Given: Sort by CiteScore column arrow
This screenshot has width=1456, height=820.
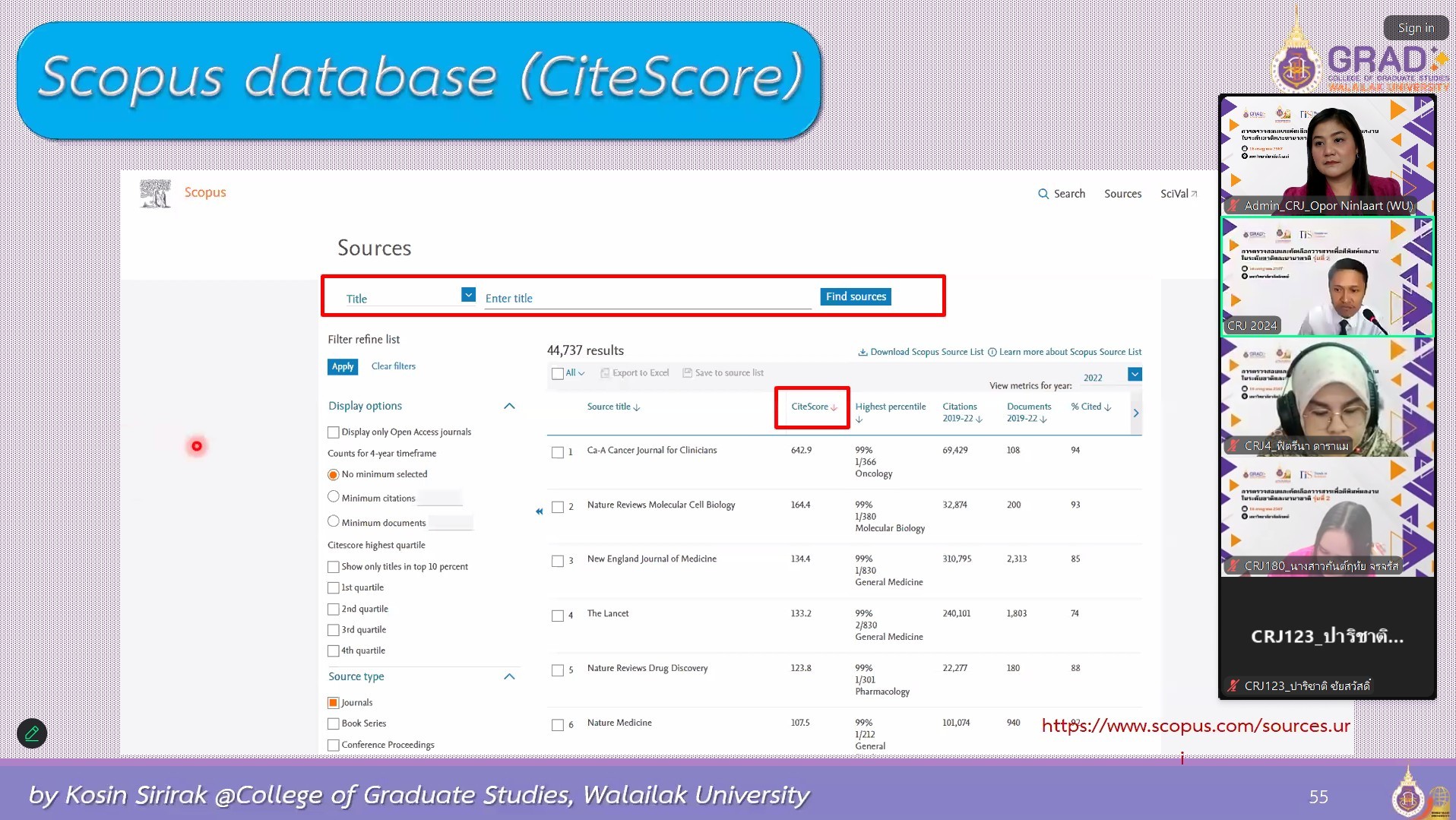Looking at the screenshot, I should click(834, 407).
